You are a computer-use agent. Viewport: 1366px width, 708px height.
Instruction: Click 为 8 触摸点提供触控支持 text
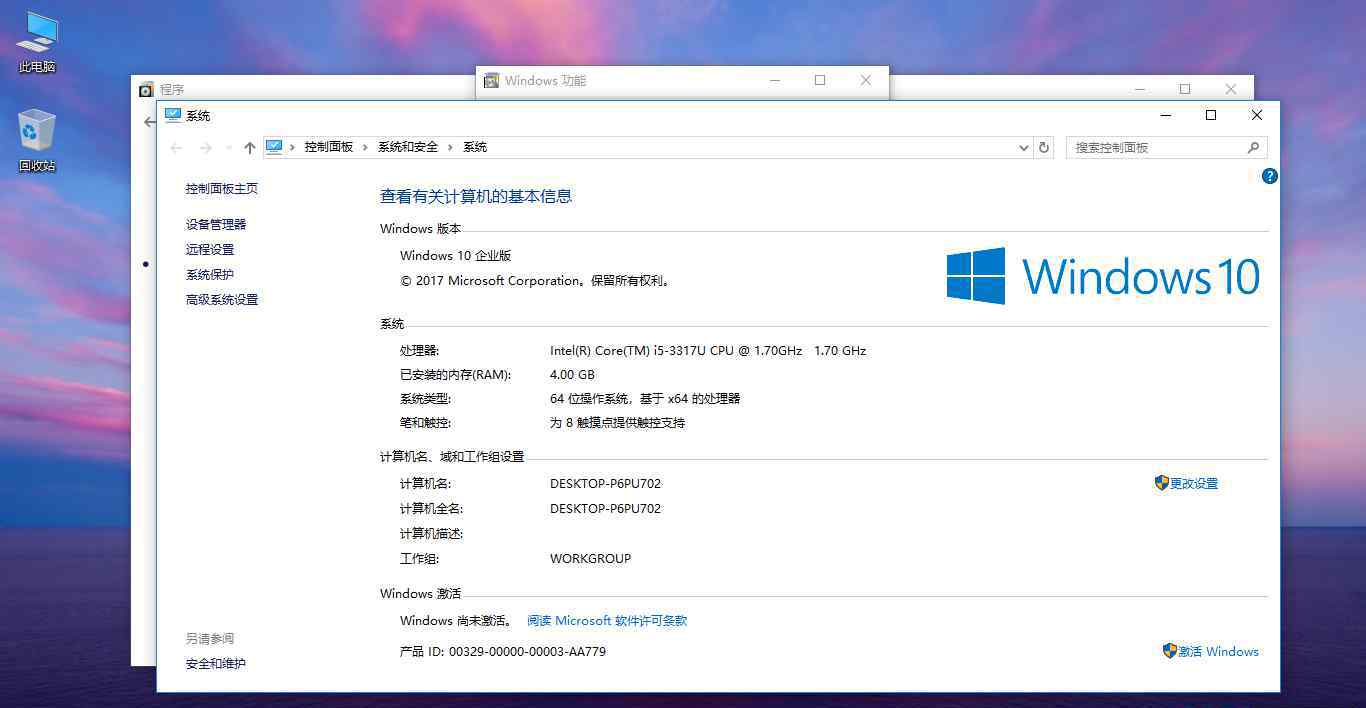tap(617, 422)
